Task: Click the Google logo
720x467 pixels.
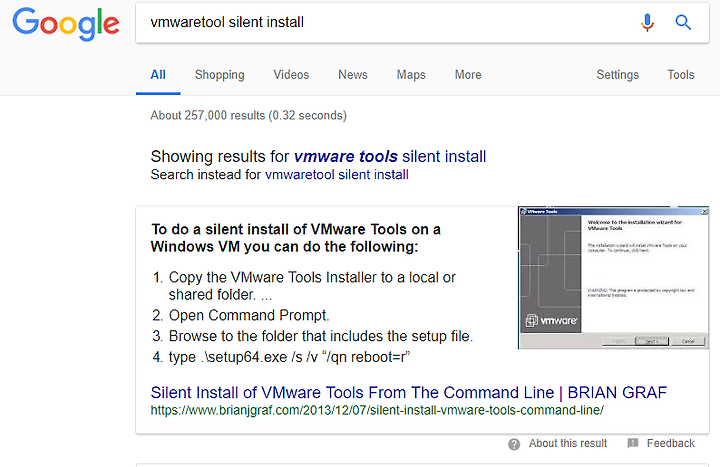Action: pyautogui.click(x=66, y=24)
